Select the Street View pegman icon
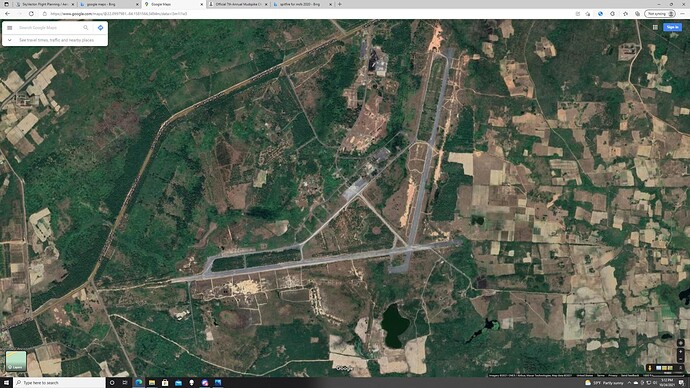 click(x=650, y=368)
